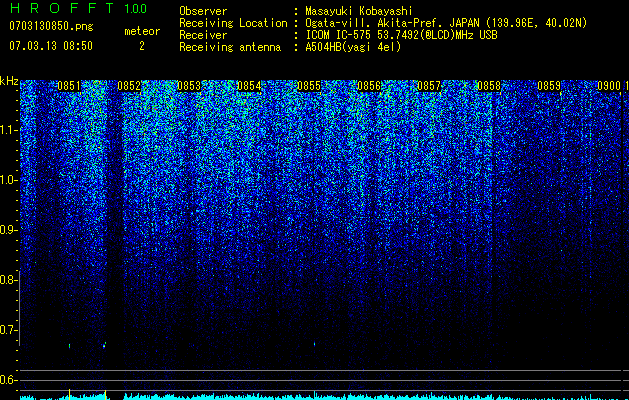
Task: Click the meteor echo dot near 0855
Action: 314,344
